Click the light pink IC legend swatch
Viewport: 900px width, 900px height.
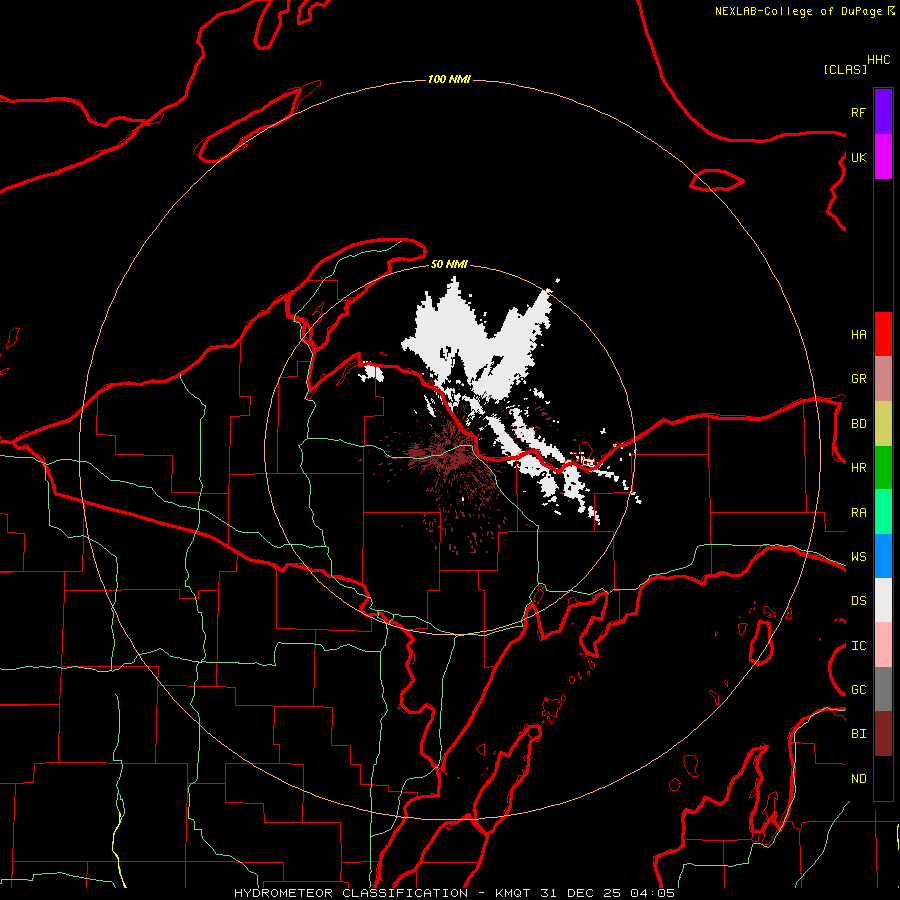(x=883, y=645)
